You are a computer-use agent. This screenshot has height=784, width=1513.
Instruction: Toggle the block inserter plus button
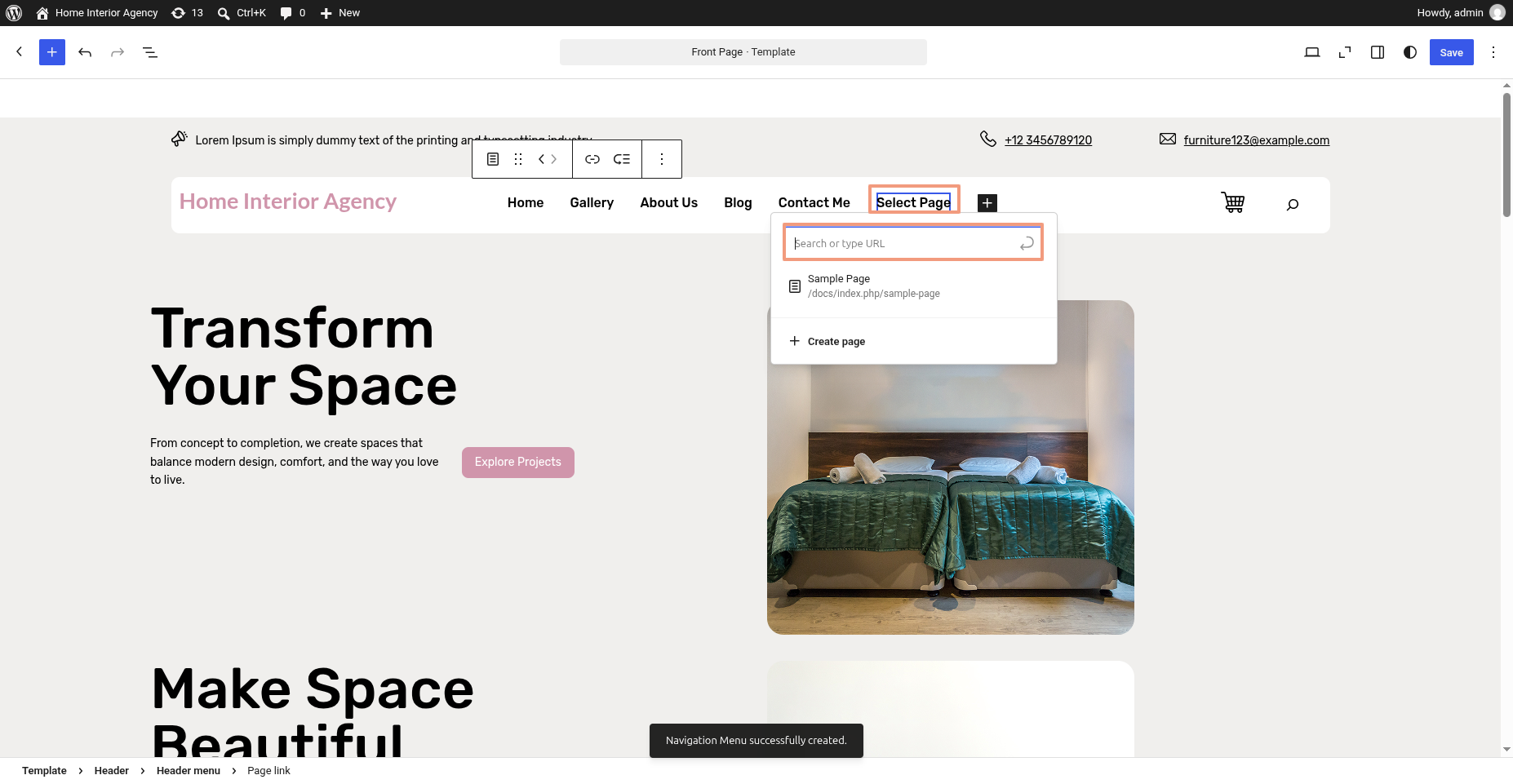[52, 52]
